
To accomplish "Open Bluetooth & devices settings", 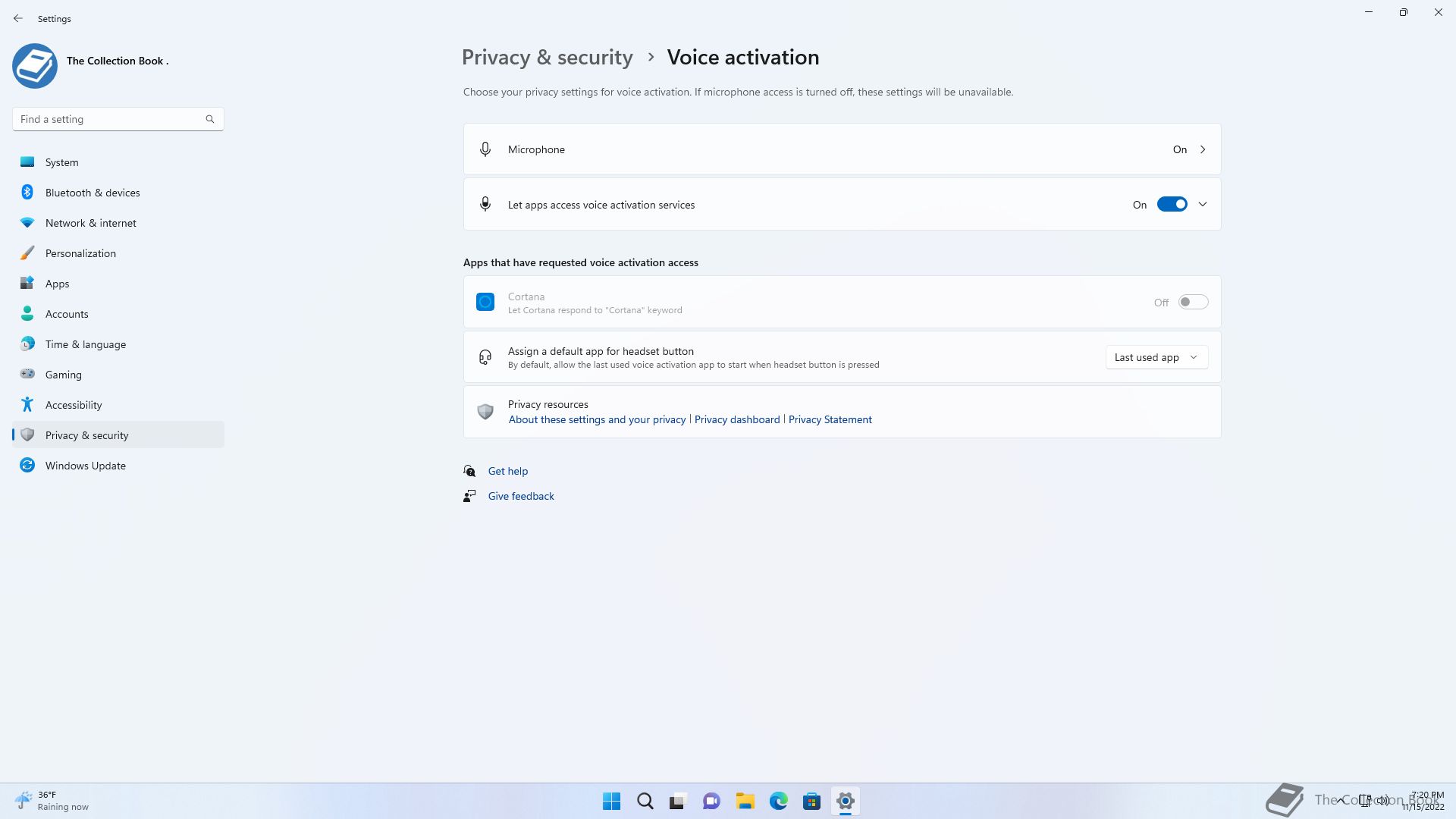I will (x=93, y=193).
